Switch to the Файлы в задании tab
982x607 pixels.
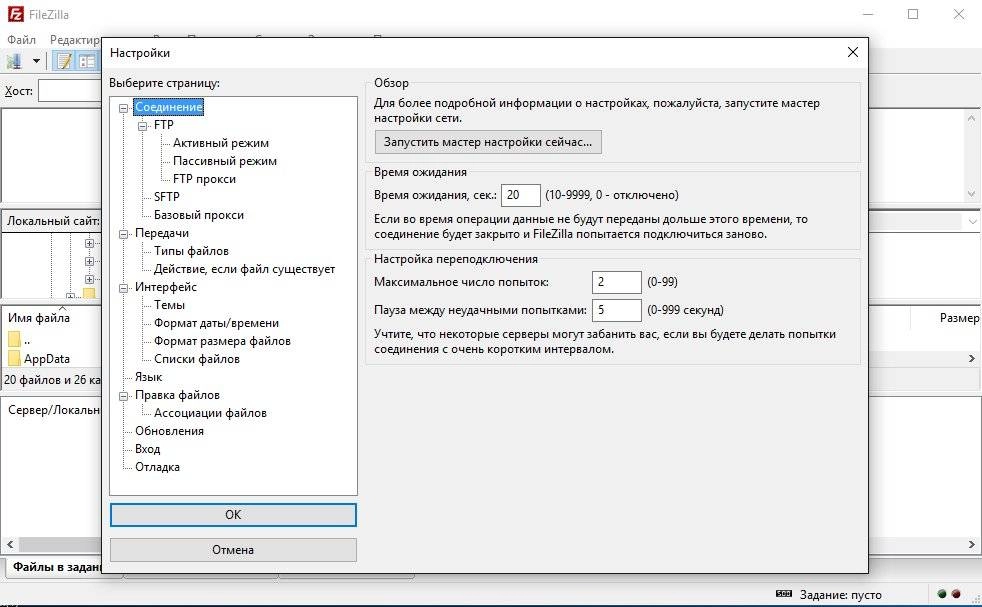pyautogui.click(x=56, y=567)
